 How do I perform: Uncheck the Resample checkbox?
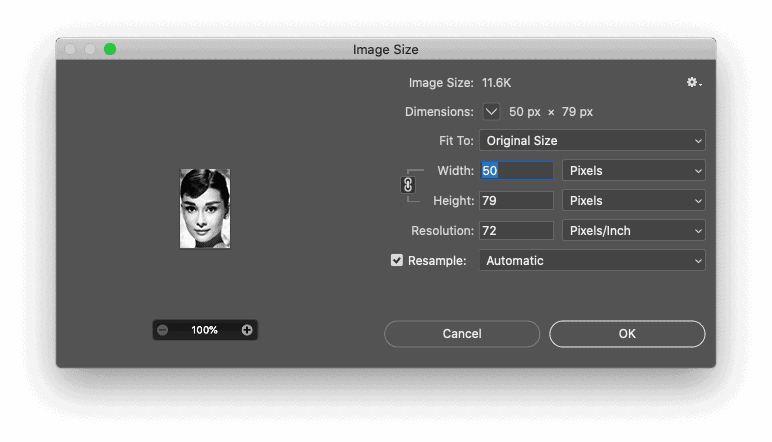(397, 260)
